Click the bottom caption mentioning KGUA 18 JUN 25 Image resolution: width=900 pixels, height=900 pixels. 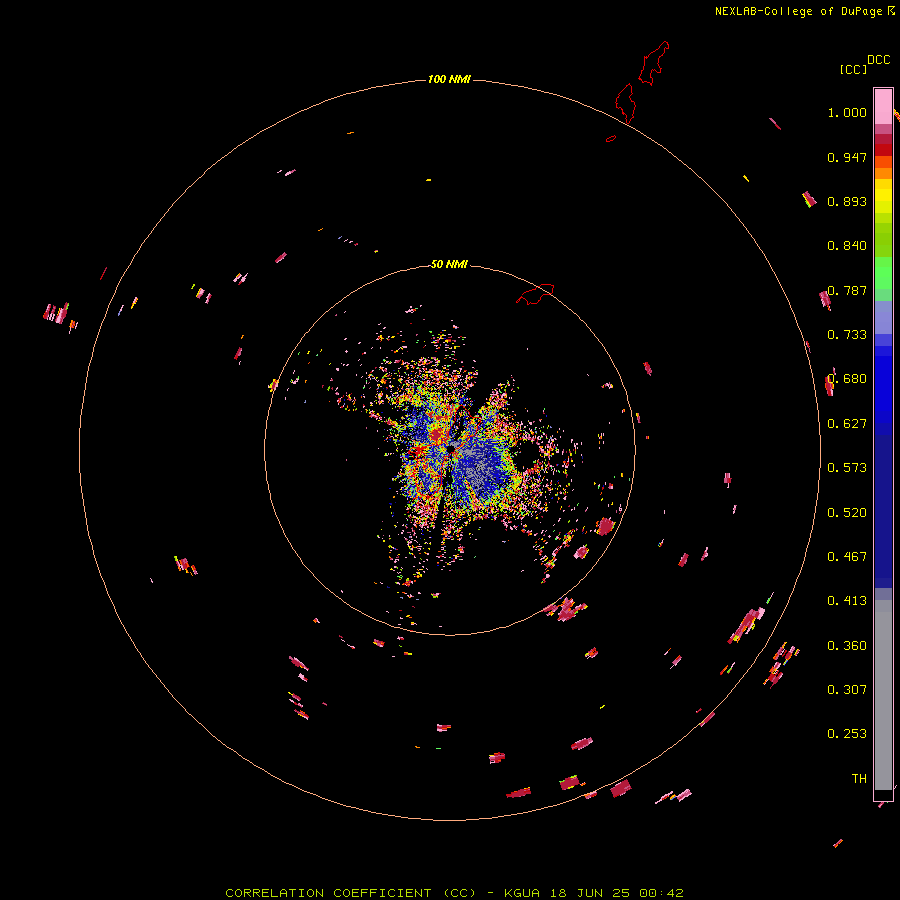point(454,893)
